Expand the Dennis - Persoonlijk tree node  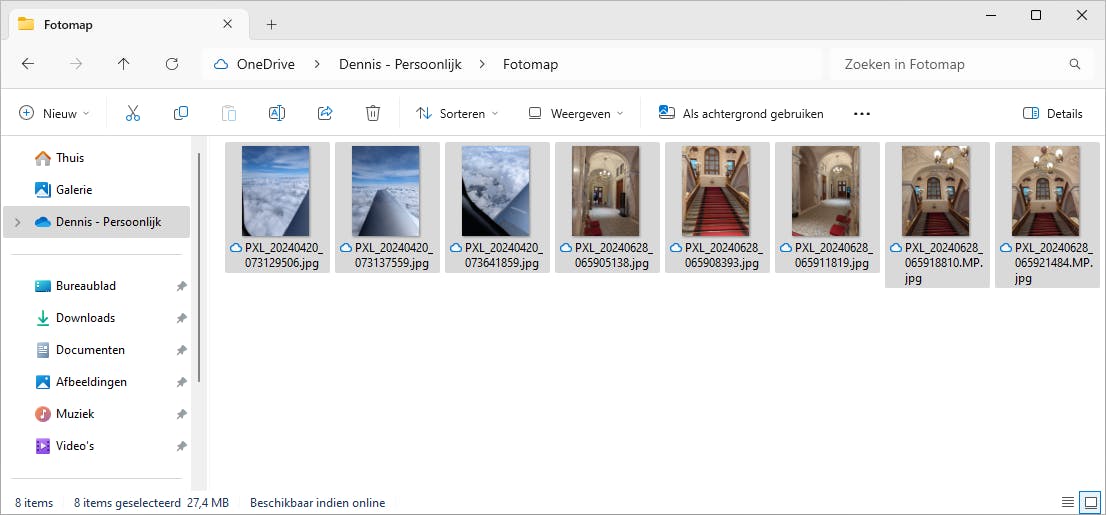pos(18,222)
